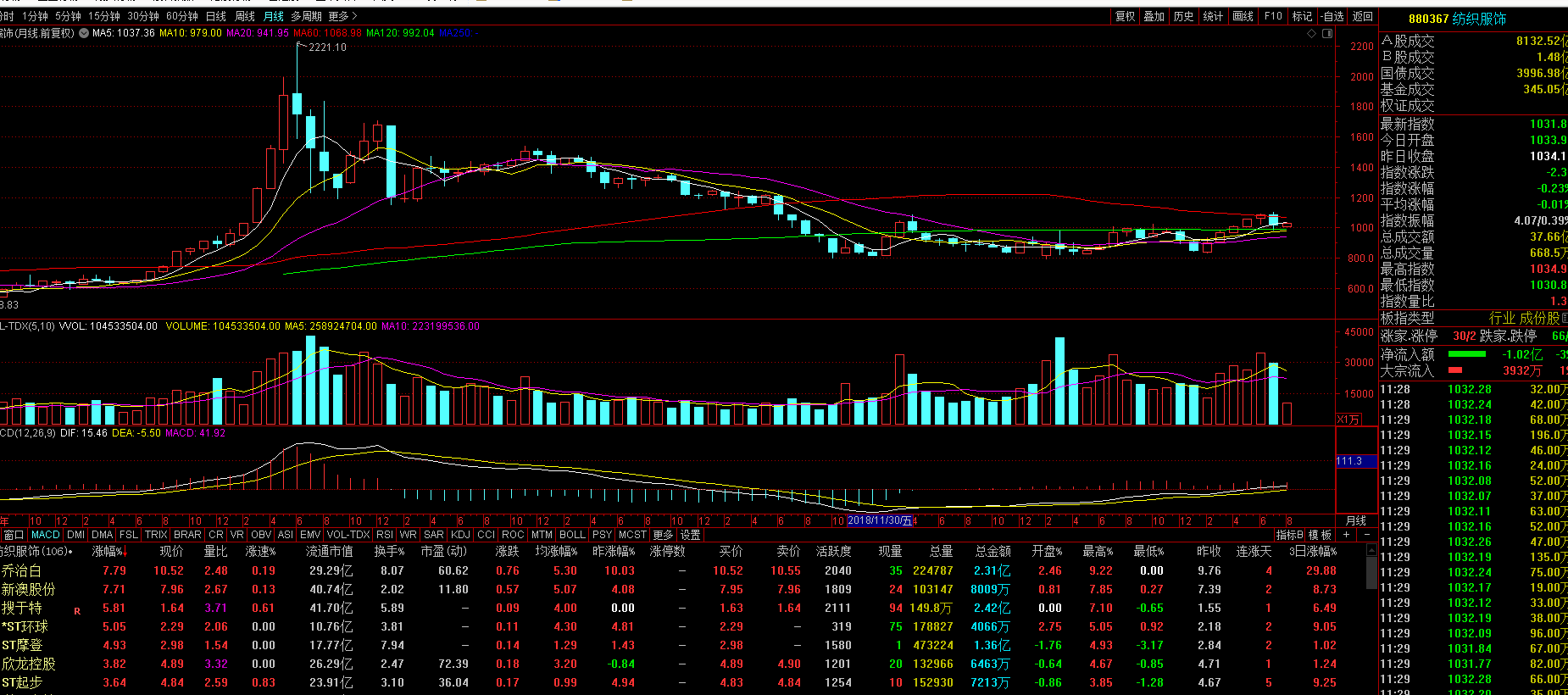
Task: Switch chart to 日线 daily view
Action: [x=216, y=16]
